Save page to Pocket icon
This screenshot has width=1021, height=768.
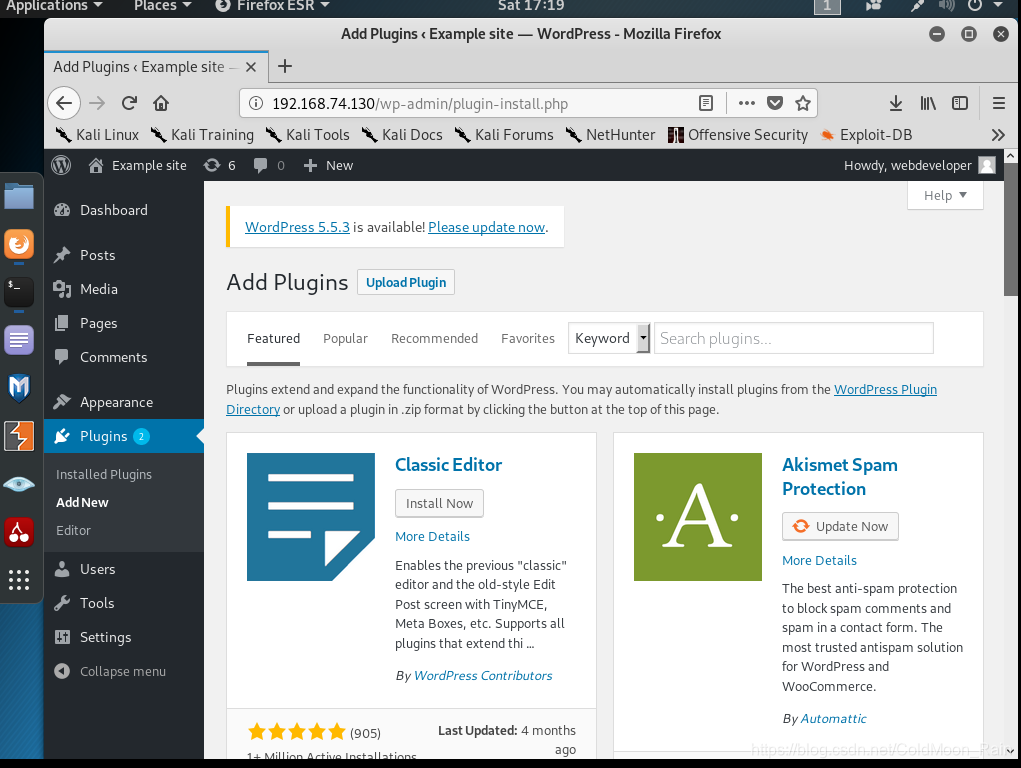pyautogui.click(x=775, y=103)
